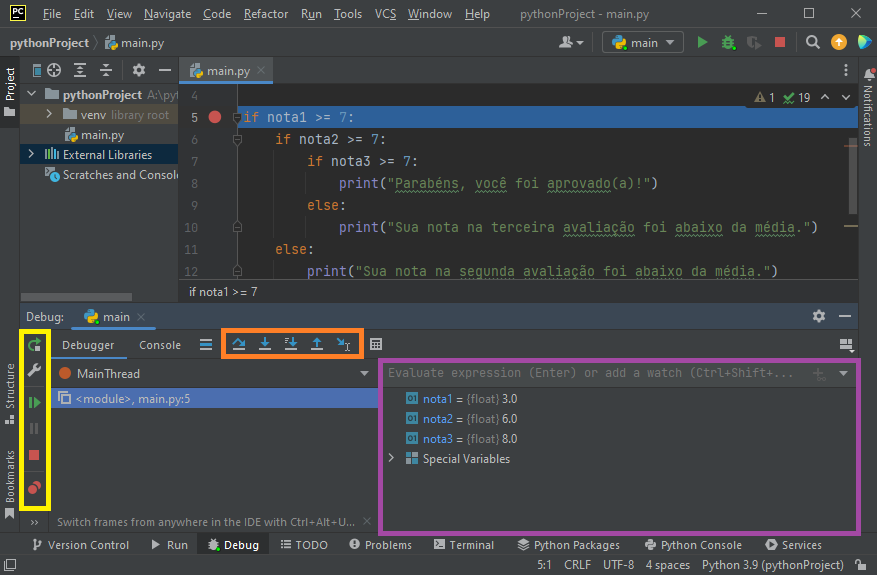Toggle the breakpoint on line 5

click(x=214, y=117)
